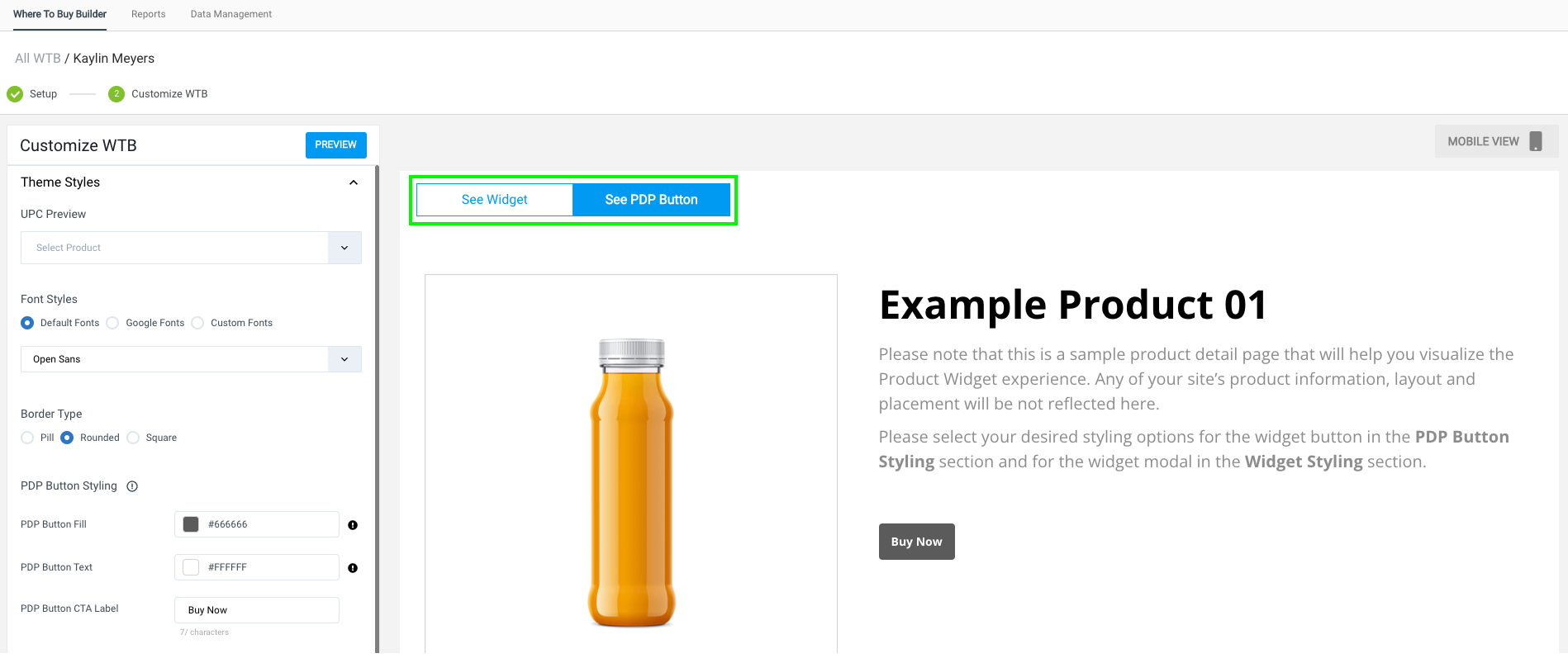This screenshot has height=663, width=1568.
Task: Click the See Widget toggle button
Action: (x=495, y=200)
